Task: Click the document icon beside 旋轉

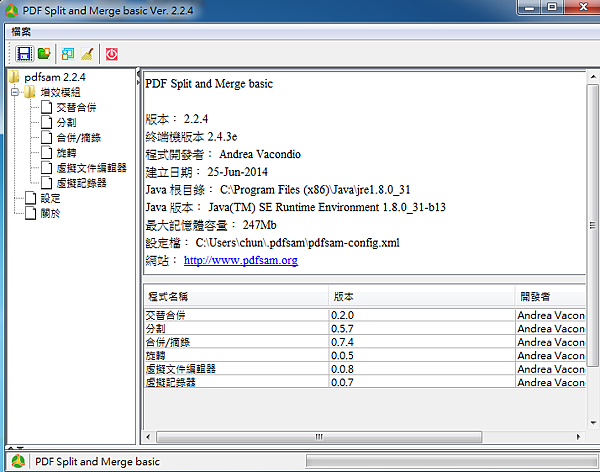Action: 47,153
